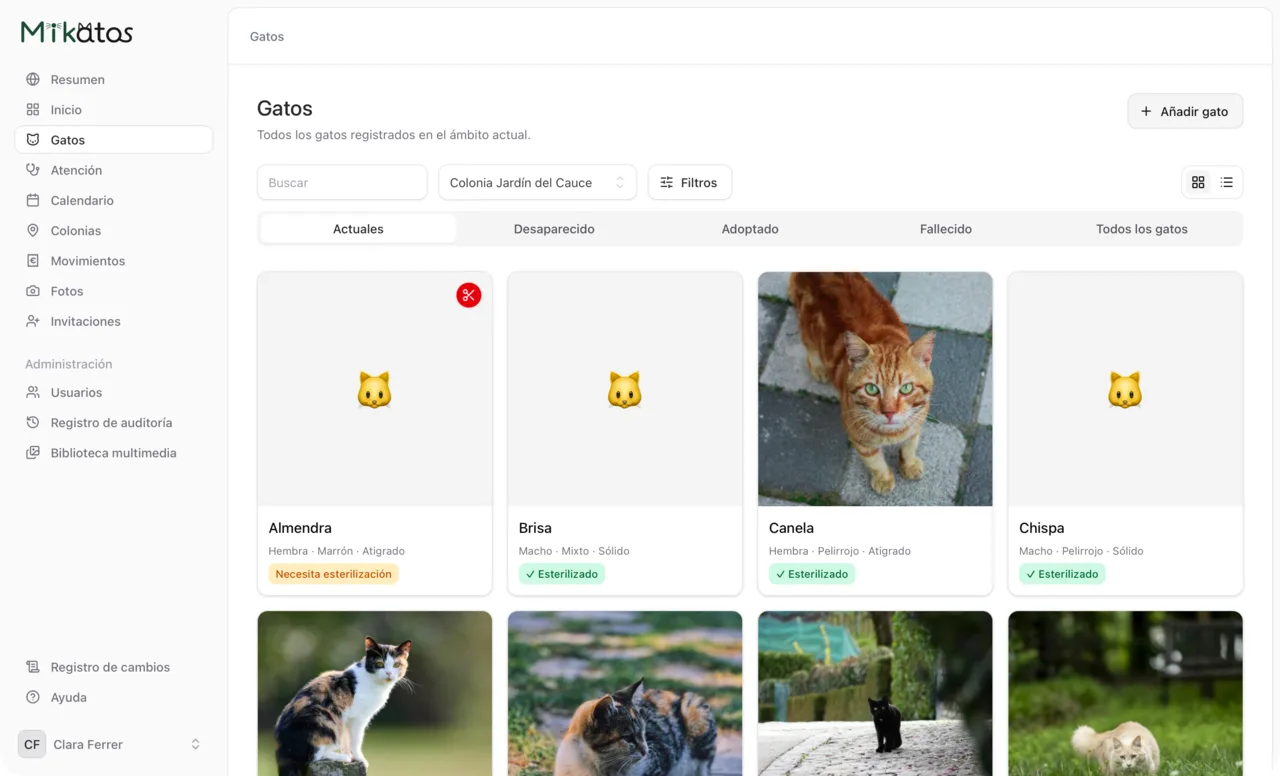Open the calico cat on post photo
Screen dimensions: 1280x776
click(375, 693)
